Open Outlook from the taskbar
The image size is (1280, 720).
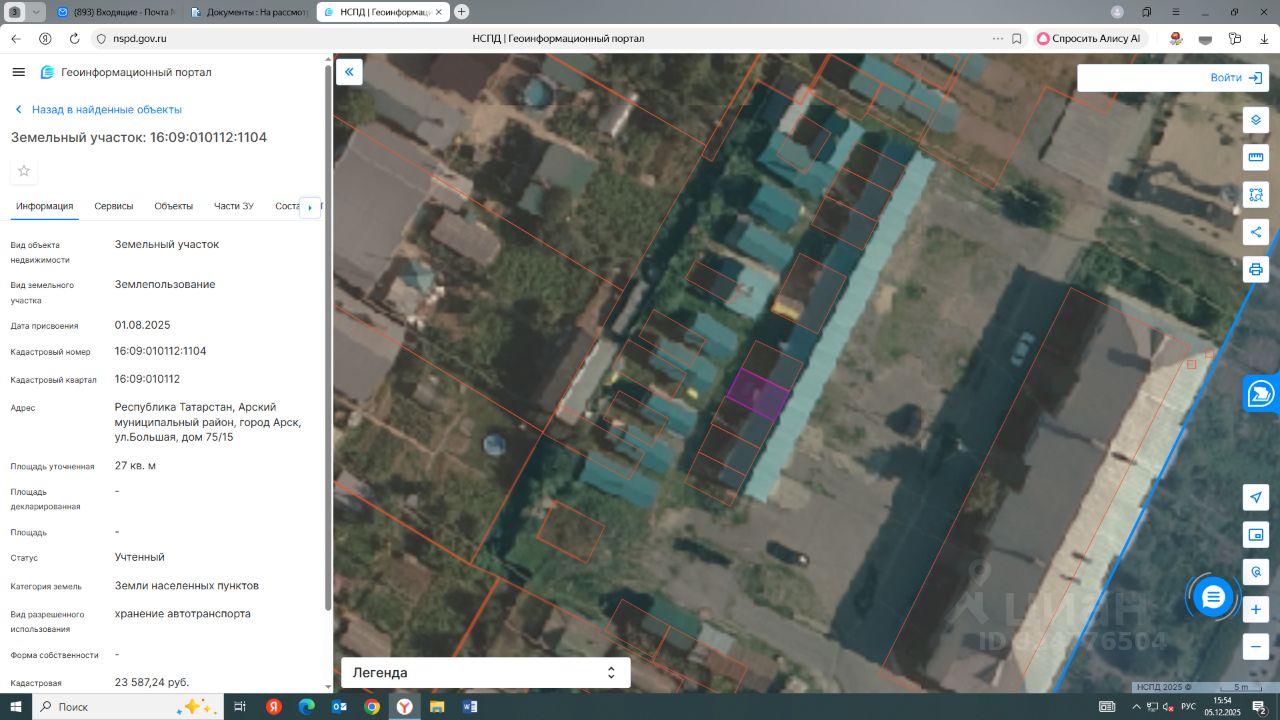pyautogui.click(x=339, y=706)
